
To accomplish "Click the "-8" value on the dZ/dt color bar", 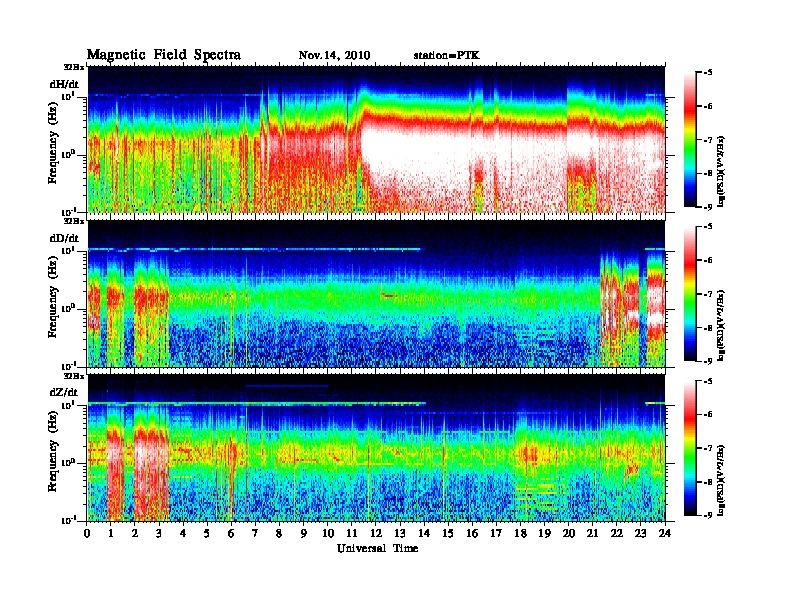I will tap(708, 482).
